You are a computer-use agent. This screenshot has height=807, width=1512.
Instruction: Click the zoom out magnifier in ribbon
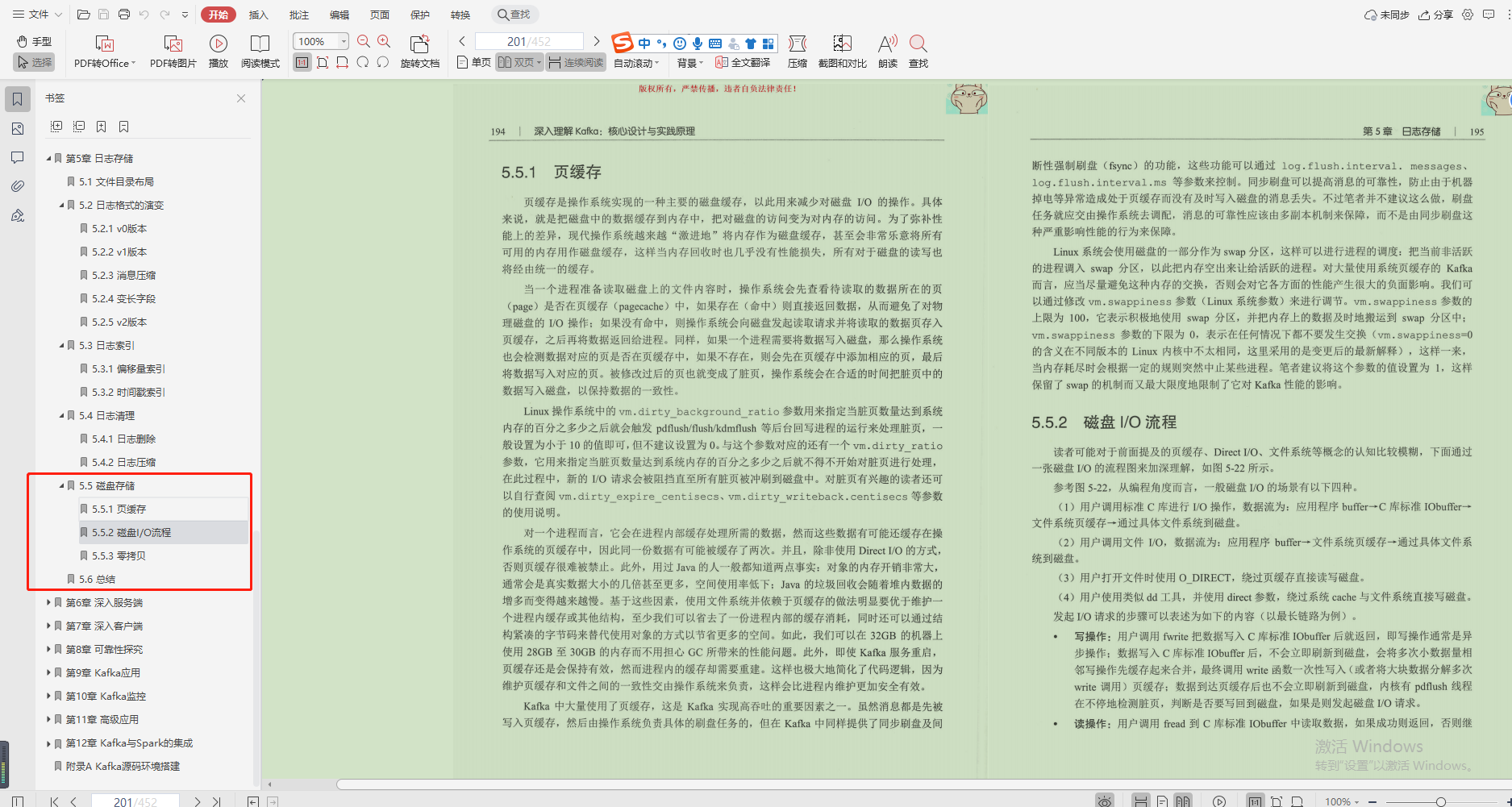(364, 41)
